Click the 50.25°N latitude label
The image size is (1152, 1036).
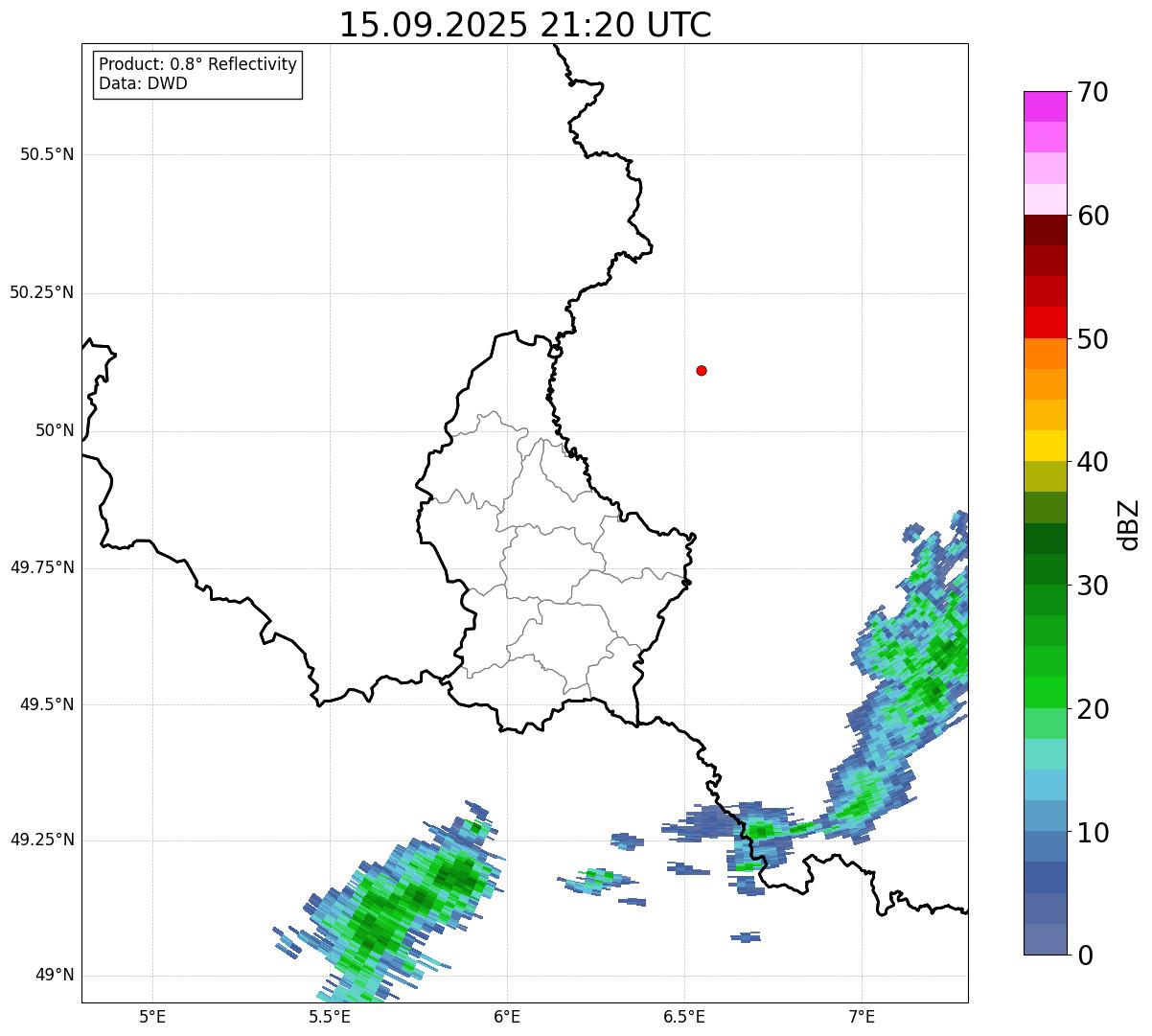coord(42,292)
